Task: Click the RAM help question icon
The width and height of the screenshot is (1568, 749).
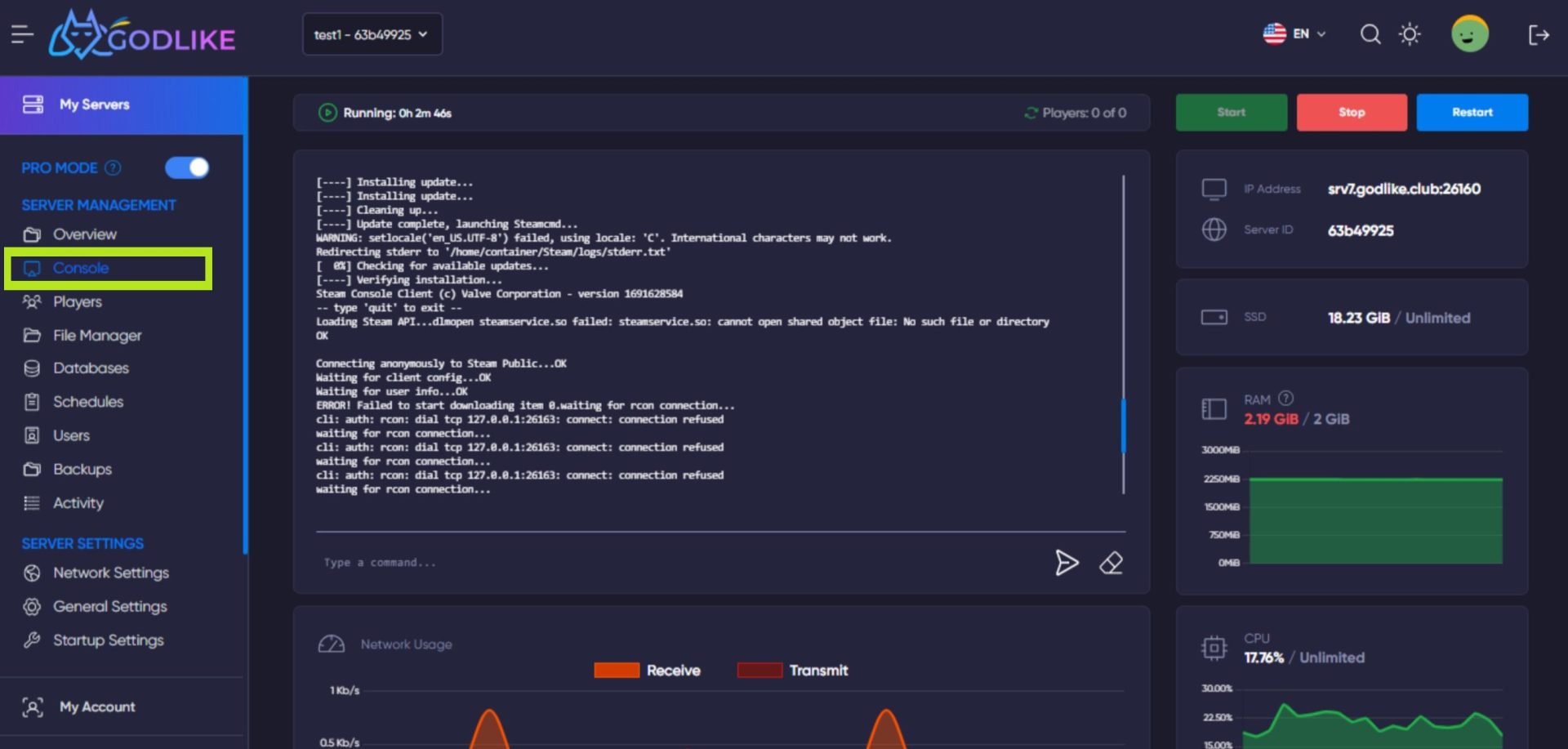Action: [x=1285, y=399]
